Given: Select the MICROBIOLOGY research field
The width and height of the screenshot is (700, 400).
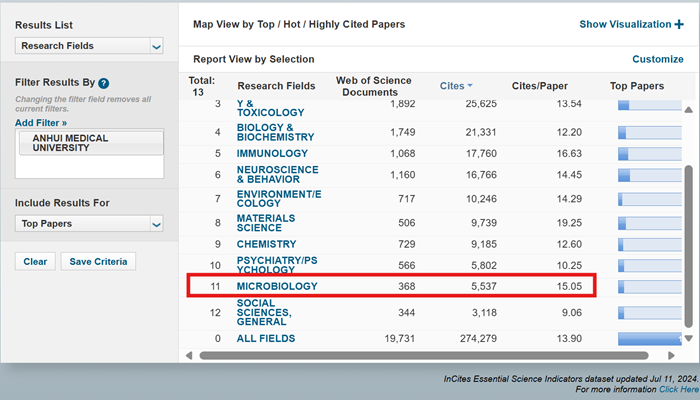Looking at the screenshot, I should coord(277,287).
